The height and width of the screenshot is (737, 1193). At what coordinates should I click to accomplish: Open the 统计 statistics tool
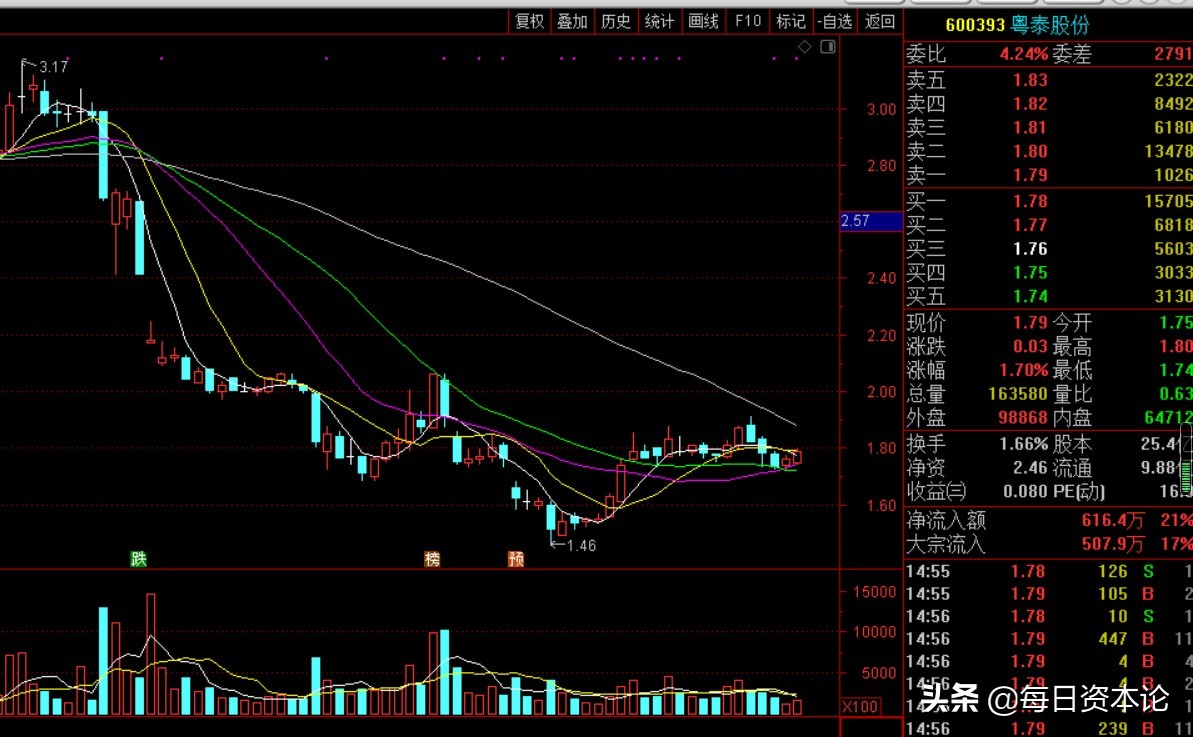pyautogui.click(x=660, y=21)
